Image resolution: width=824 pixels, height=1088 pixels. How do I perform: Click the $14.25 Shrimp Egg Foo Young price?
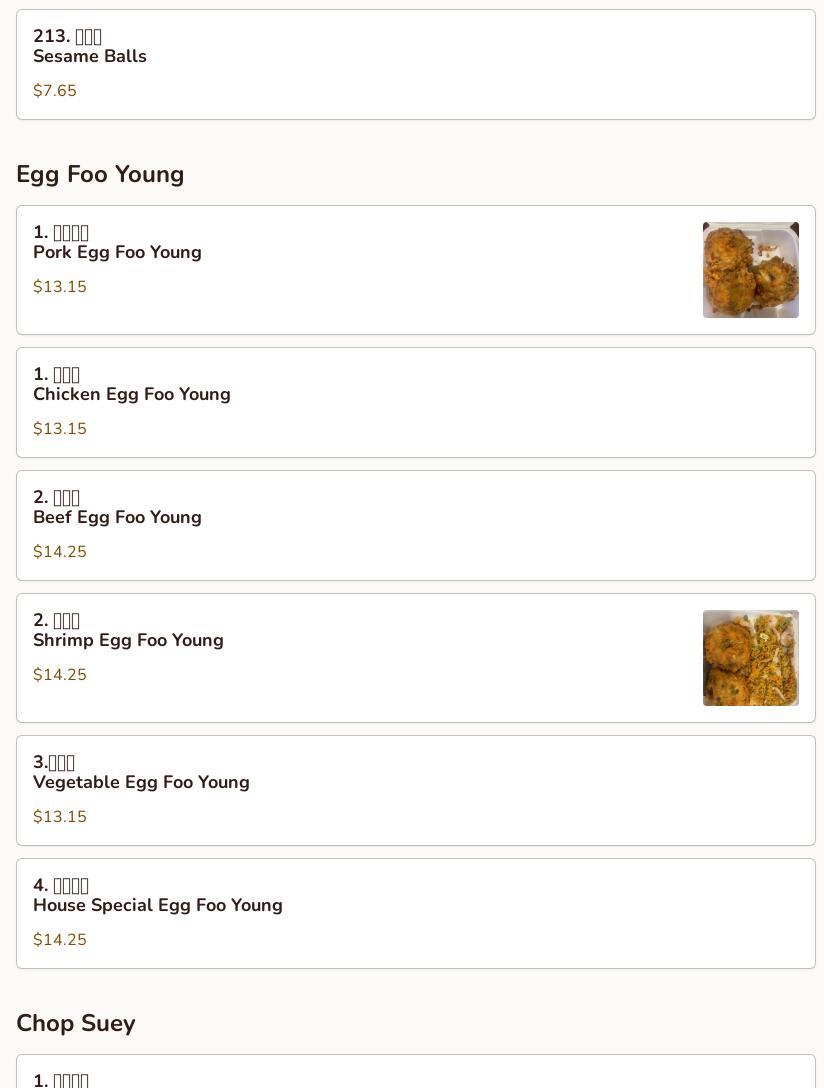(60, 675)
